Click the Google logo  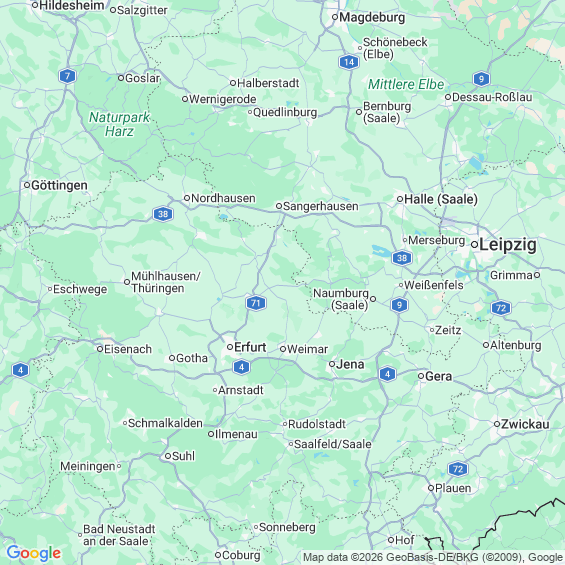(x=34, y=553)
